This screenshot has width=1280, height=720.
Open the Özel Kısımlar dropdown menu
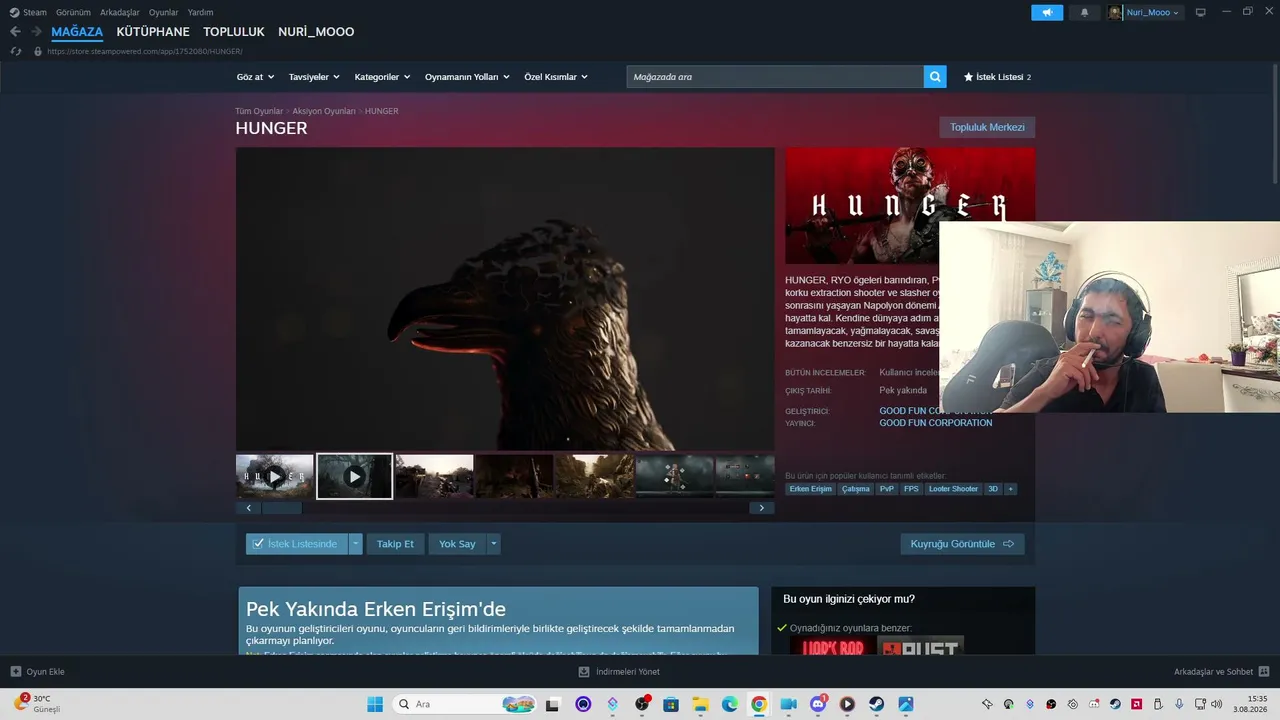click(556, 77)
